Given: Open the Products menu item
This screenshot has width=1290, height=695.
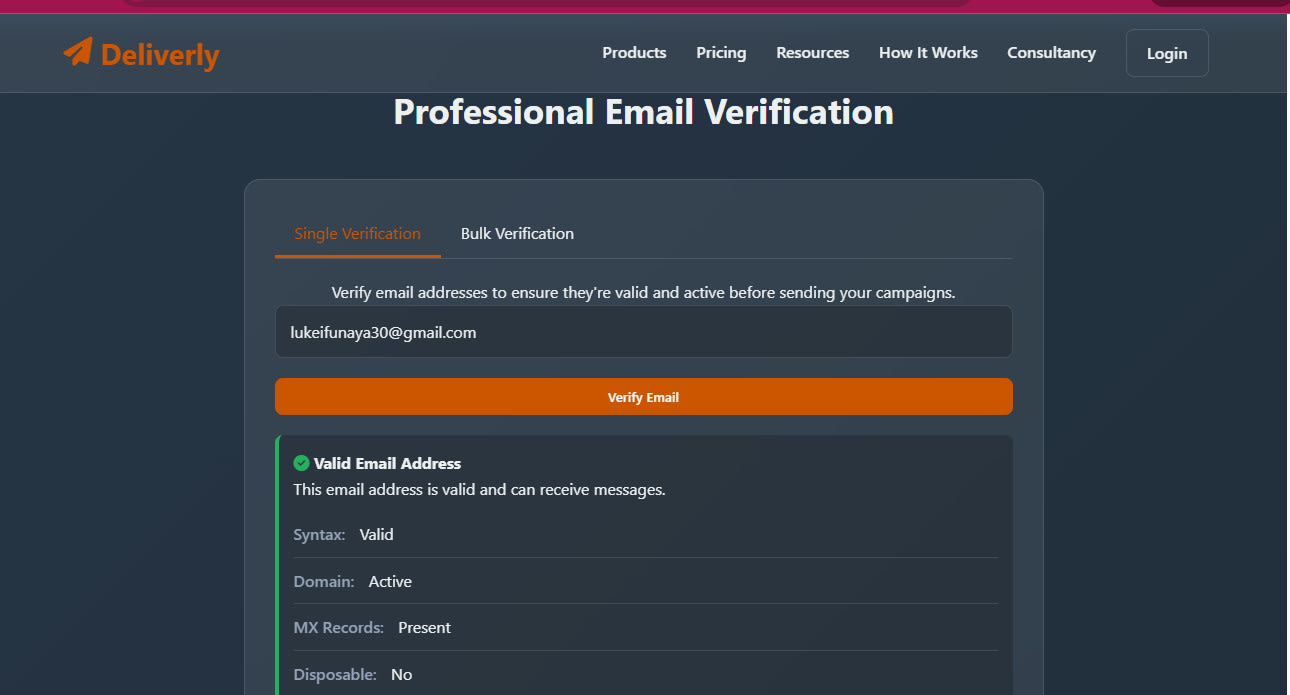Looking at the screenshot, I should (634, 53).
